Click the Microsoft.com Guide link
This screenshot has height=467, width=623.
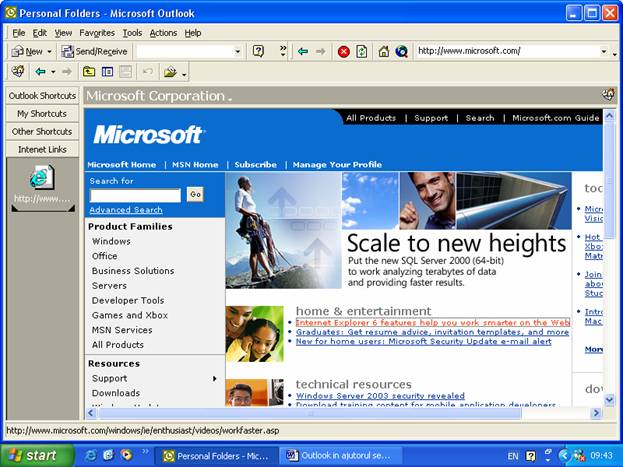pyautogui.click(x=555, y=118)
